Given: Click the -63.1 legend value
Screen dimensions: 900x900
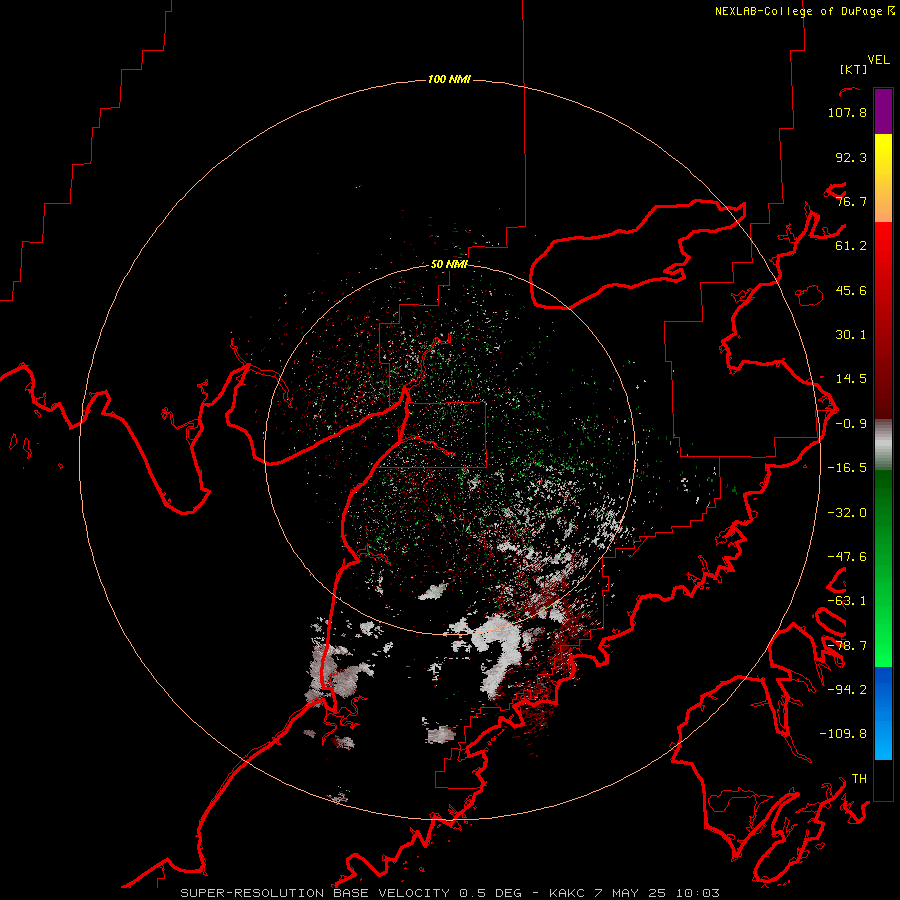Looking at the screenshot, I should (847, 601).
